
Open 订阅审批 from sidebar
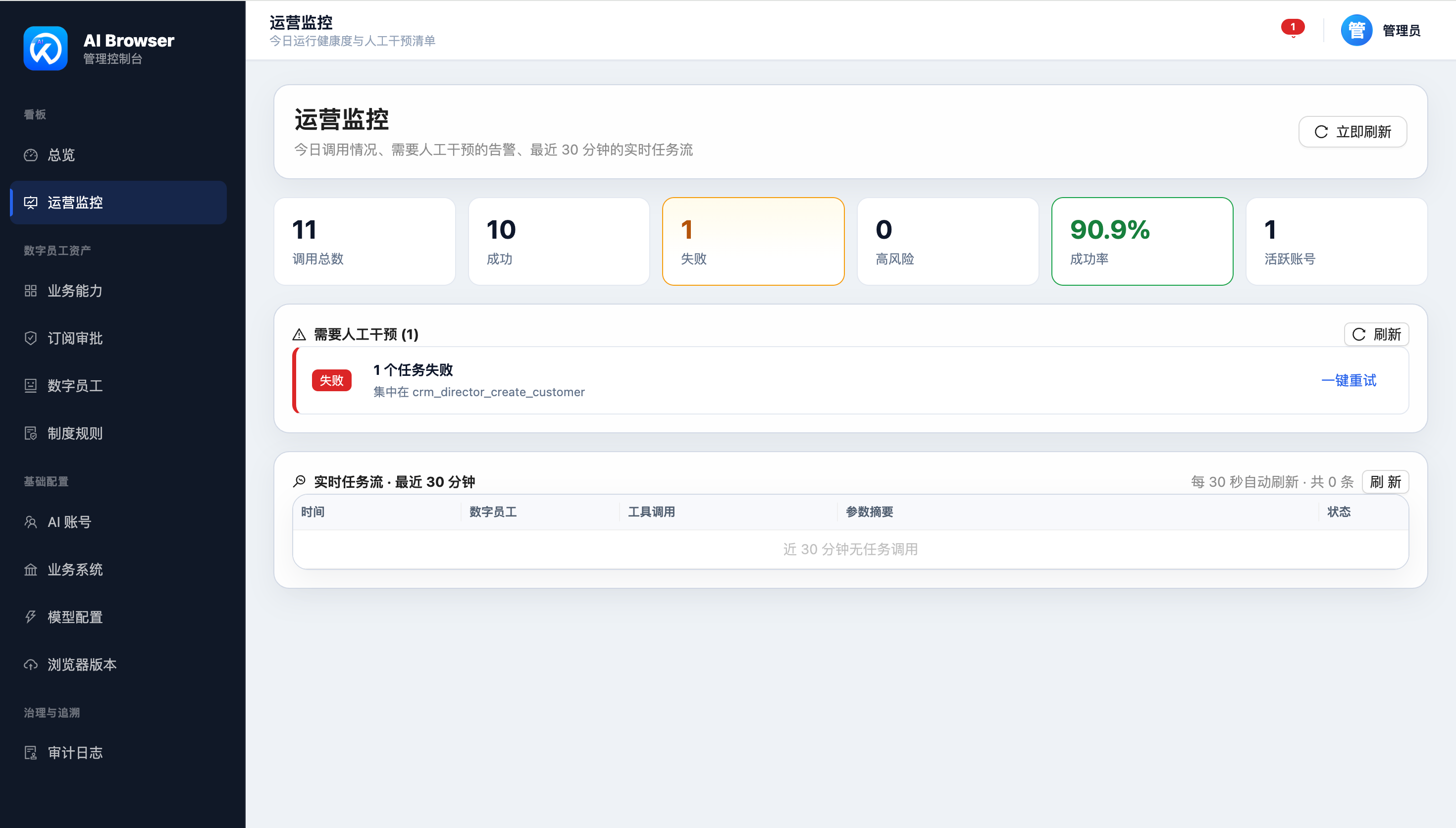tap(118, 338)
